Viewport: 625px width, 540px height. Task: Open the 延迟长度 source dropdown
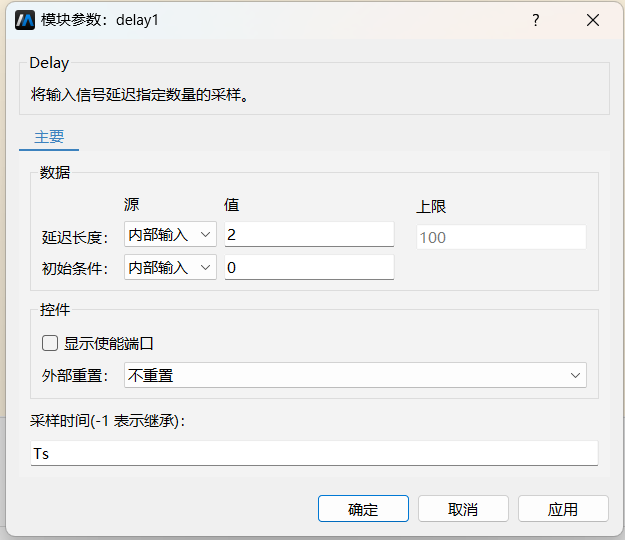tap(170, 234)
